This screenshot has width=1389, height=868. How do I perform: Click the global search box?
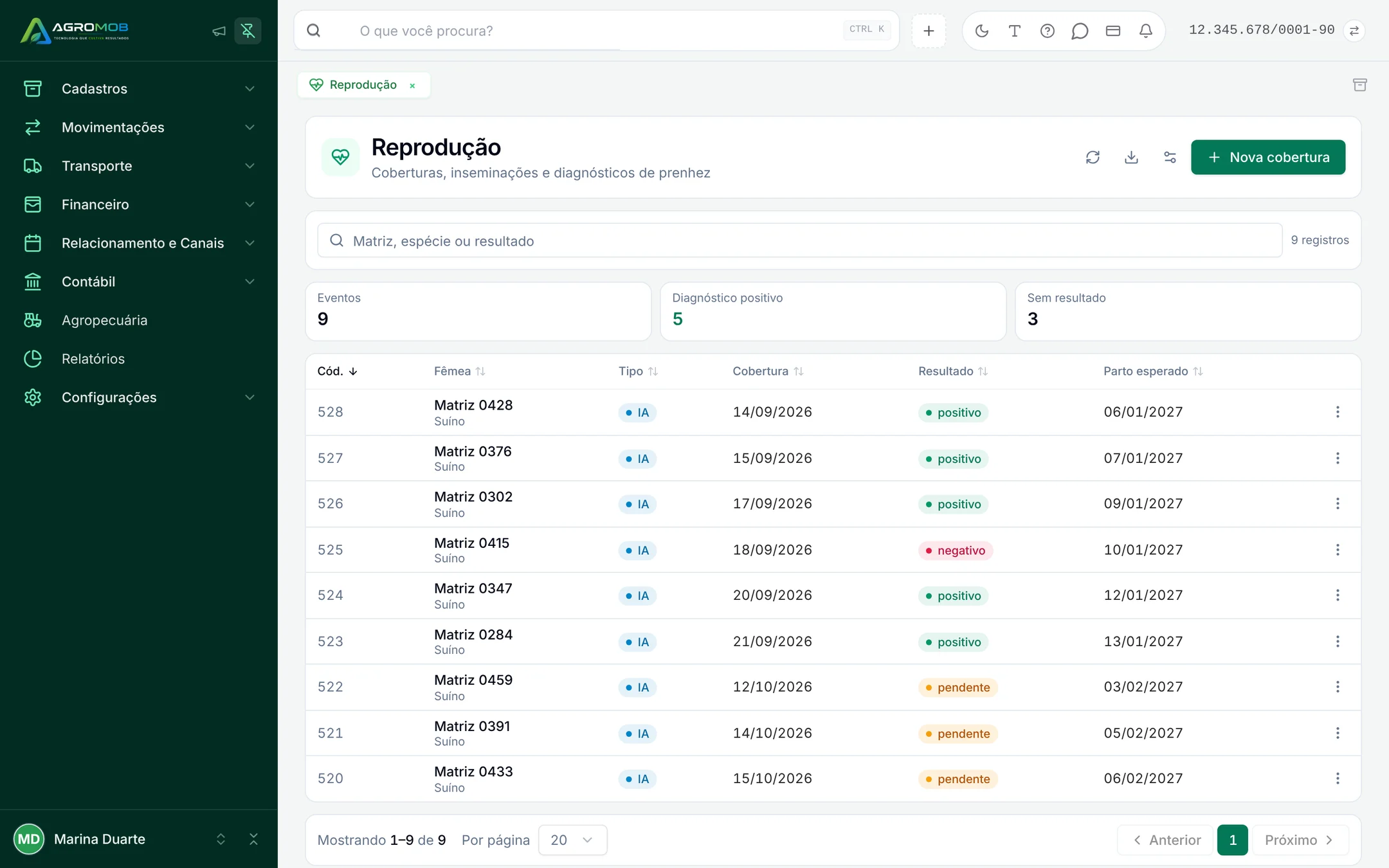pos(597,31)
